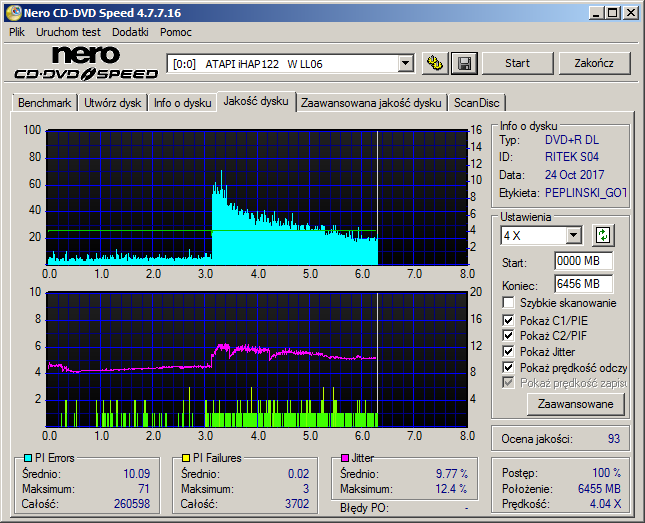The image size is (645, 523).
Task: Click the Start button
Action: click(x=517, y=63)
